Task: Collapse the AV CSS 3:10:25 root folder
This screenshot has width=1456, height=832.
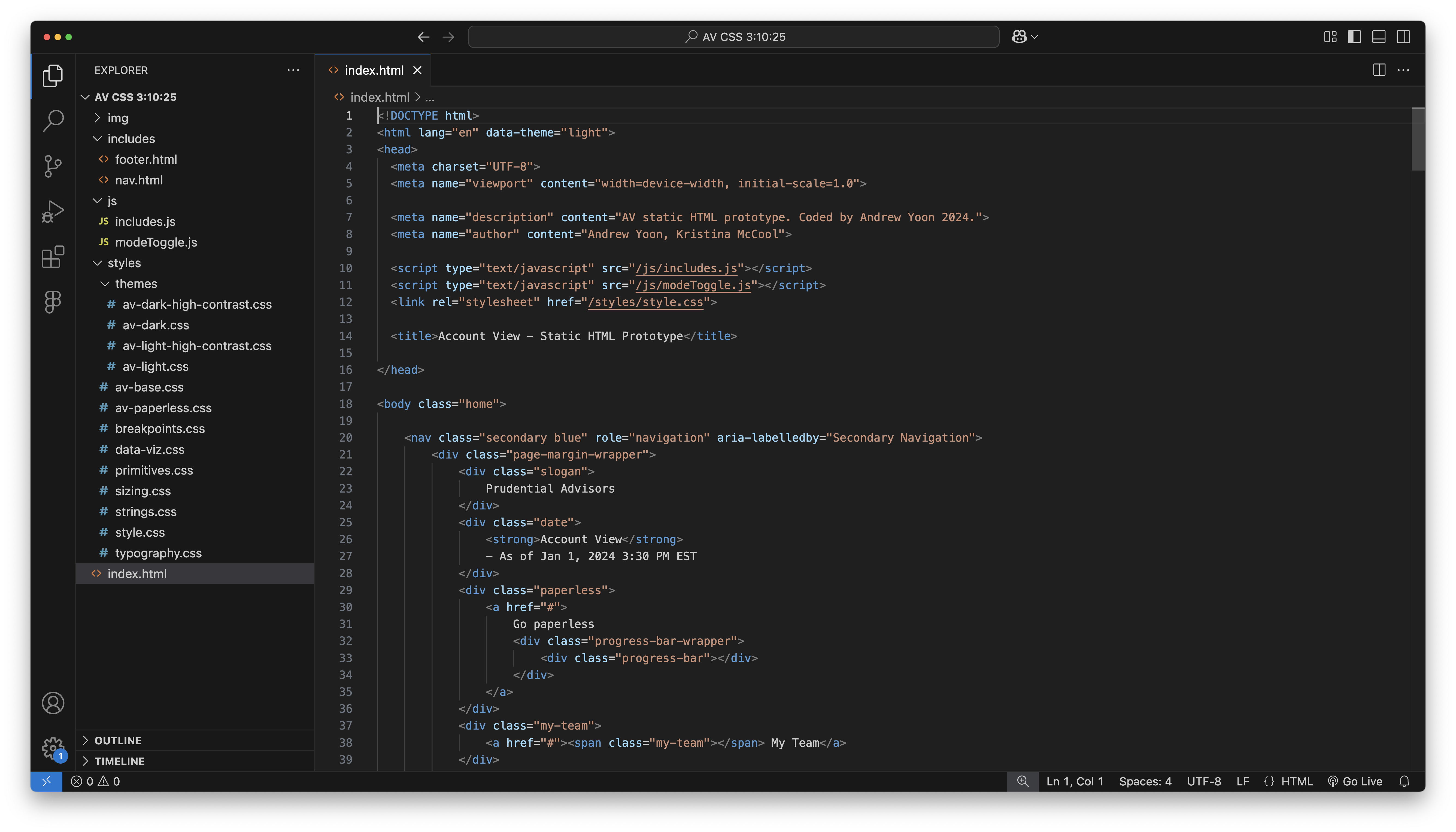Action: pos(195,97)
